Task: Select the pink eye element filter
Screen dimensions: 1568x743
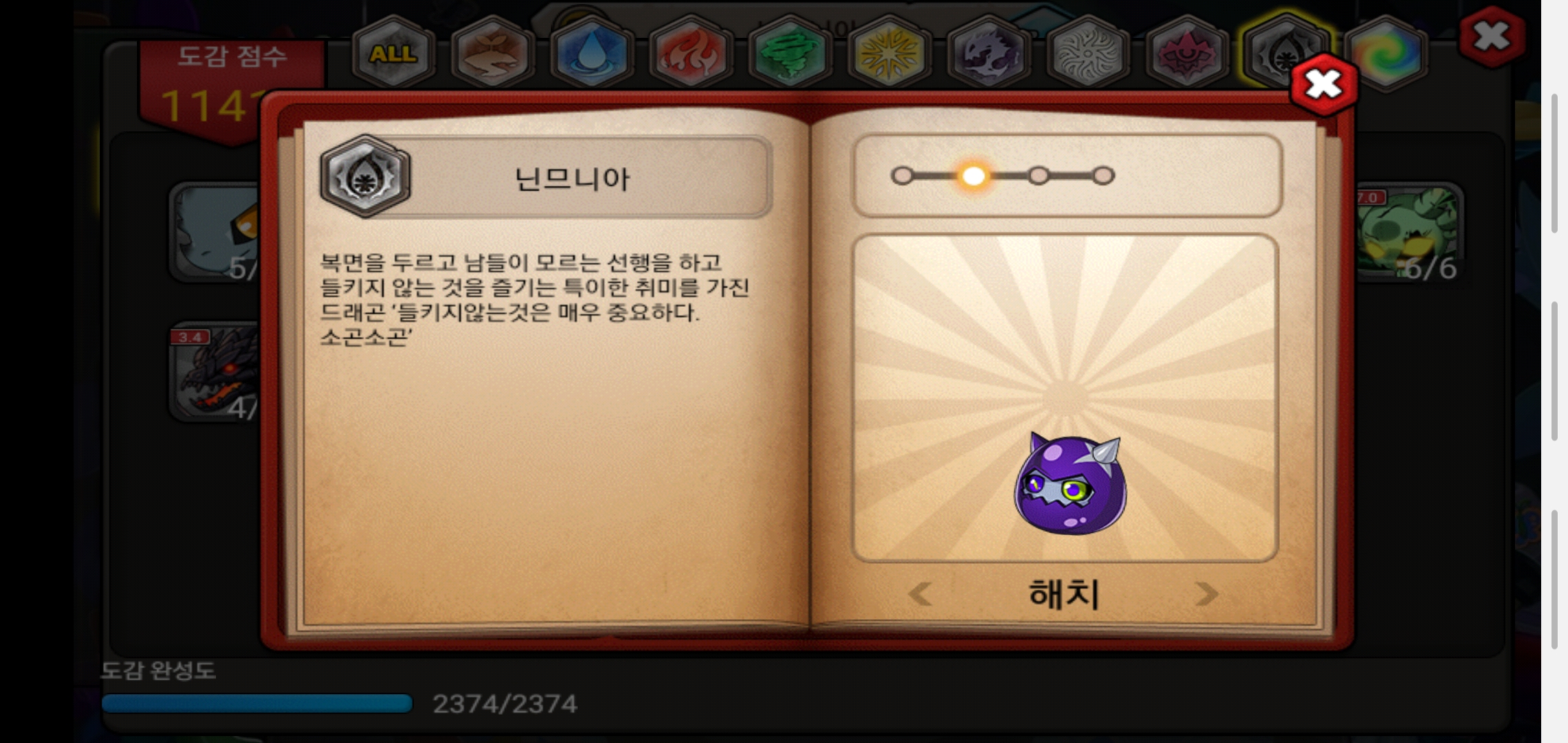Action: pos(1186,52)
